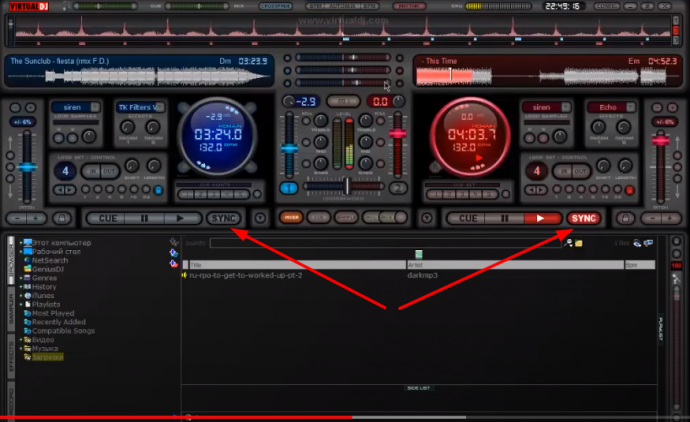Expand the Genres tree node
The height and width of the screenshot is (422, 690).
[21, 278]
